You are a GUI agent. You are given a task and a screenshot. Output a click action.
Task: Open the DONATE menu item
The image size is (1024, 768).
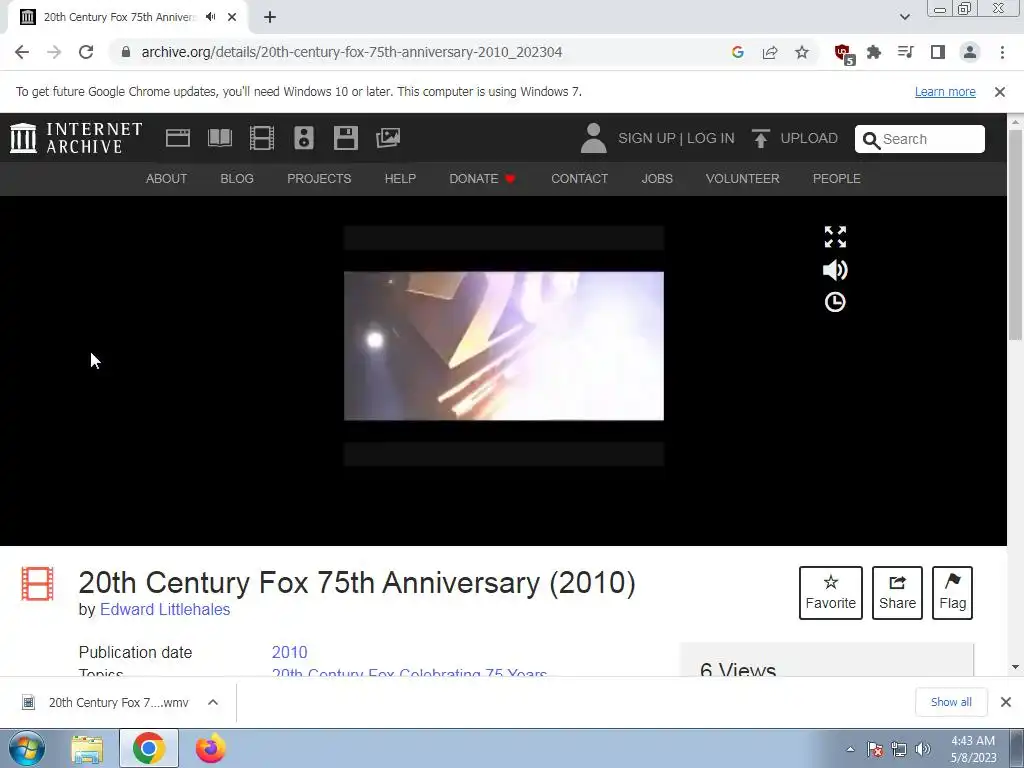click(x=483, y=178)
